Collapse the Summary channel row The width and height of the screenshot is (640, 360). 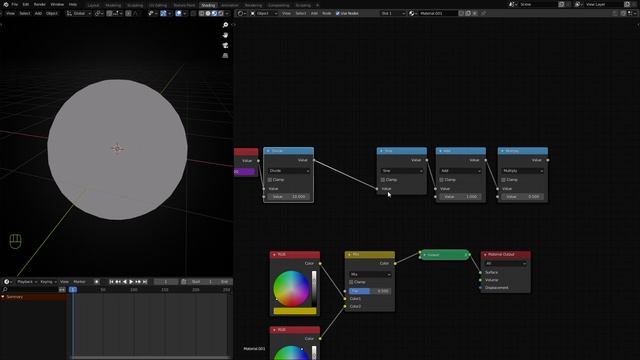point(3,297)
